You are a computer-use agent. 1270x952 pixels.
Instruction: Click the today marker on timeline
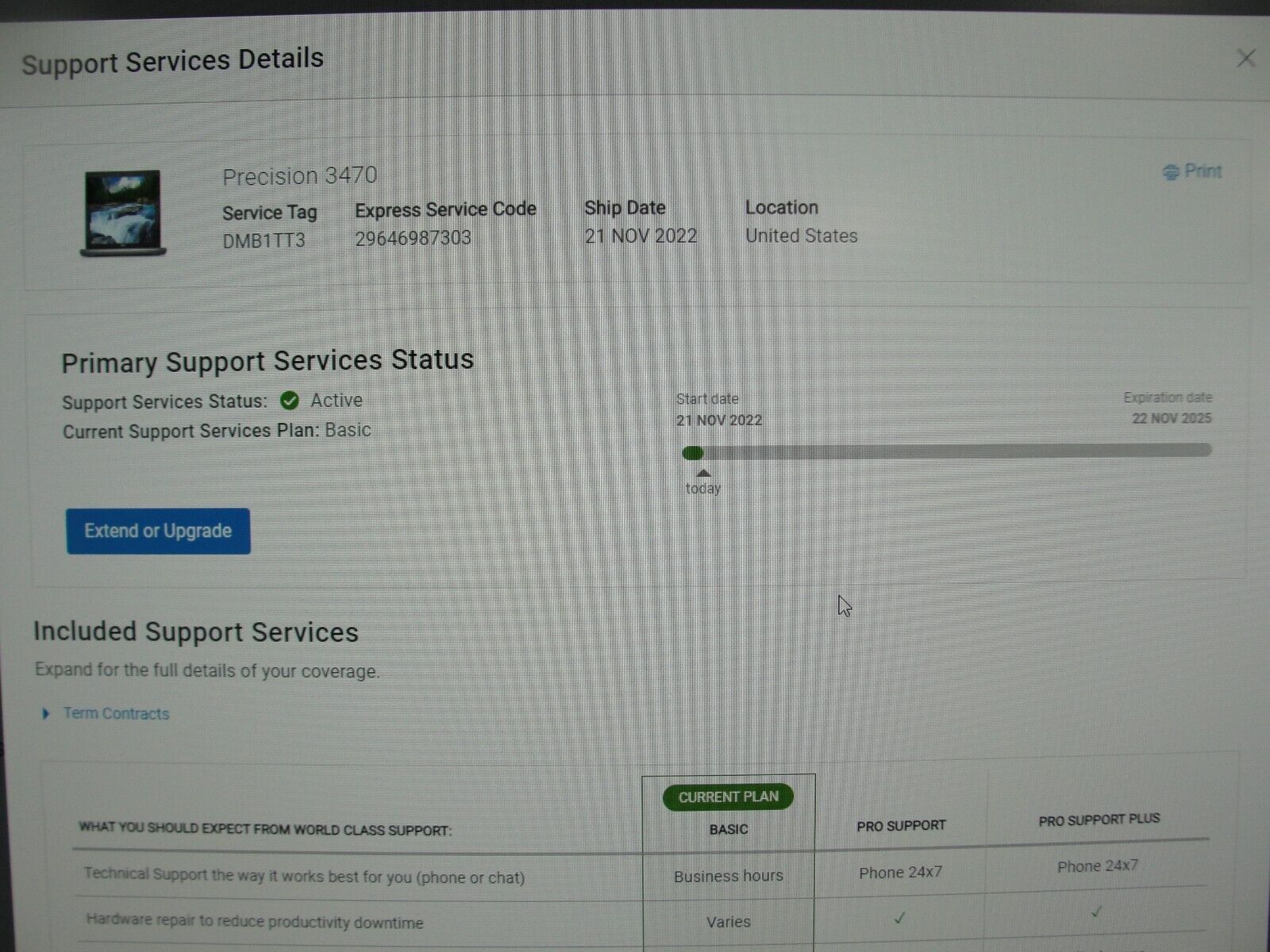[703, 483]
